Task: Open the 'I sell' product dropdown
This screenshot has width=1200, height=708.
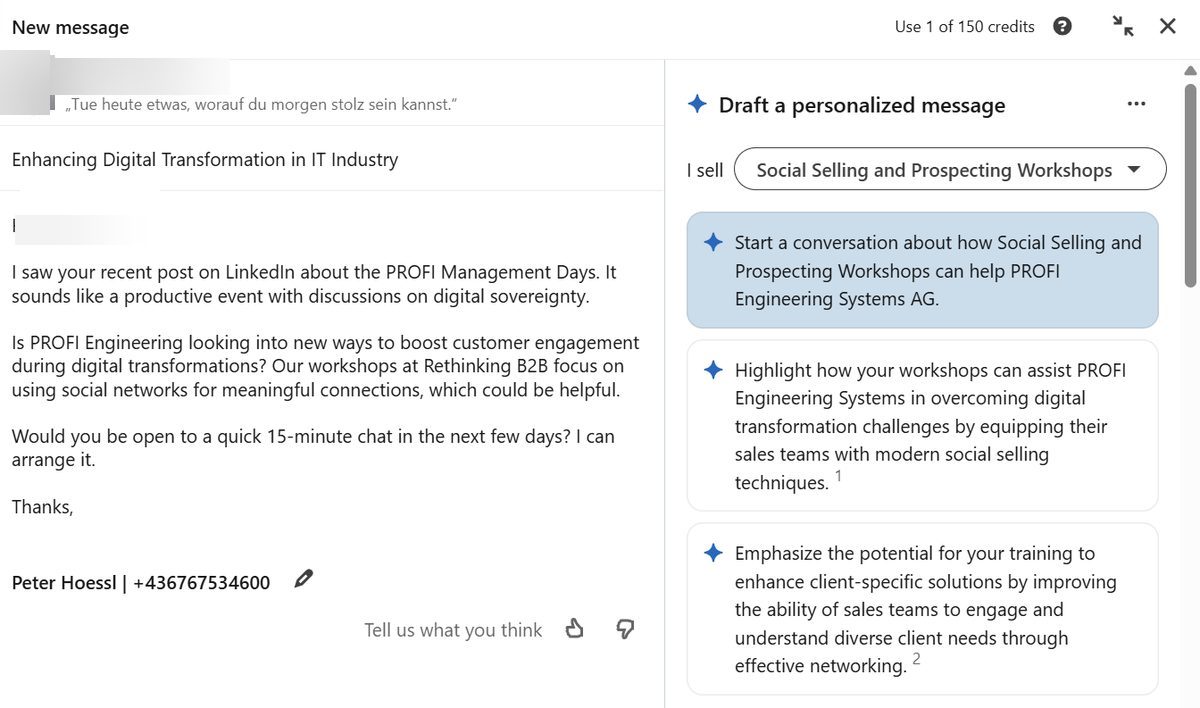Action: 948,169
